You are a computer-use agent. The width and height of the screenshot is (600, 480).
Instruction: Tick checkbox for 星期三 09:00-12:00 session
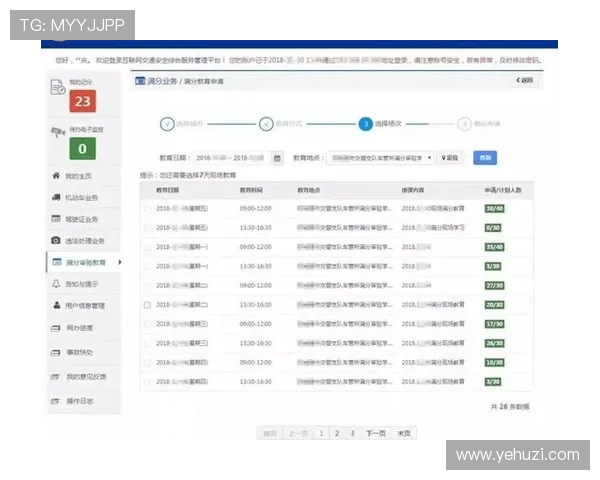pos(147,324)
